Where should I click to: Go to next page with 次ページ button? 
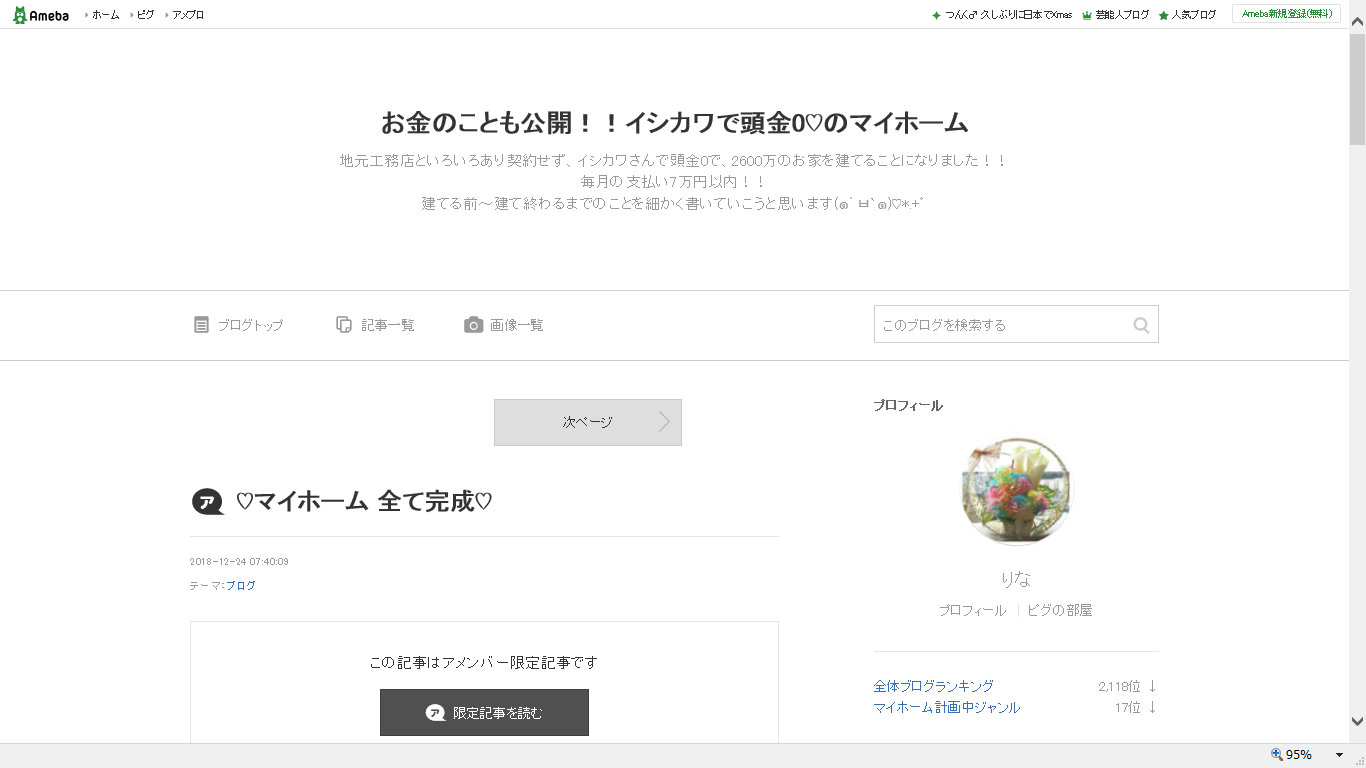tap(587, 422)
